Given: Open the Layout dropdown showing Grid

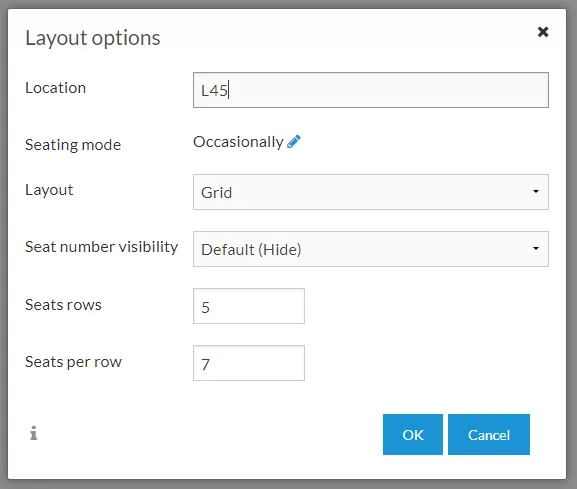Looking at the screenshot, I should (x=371, y=192).
